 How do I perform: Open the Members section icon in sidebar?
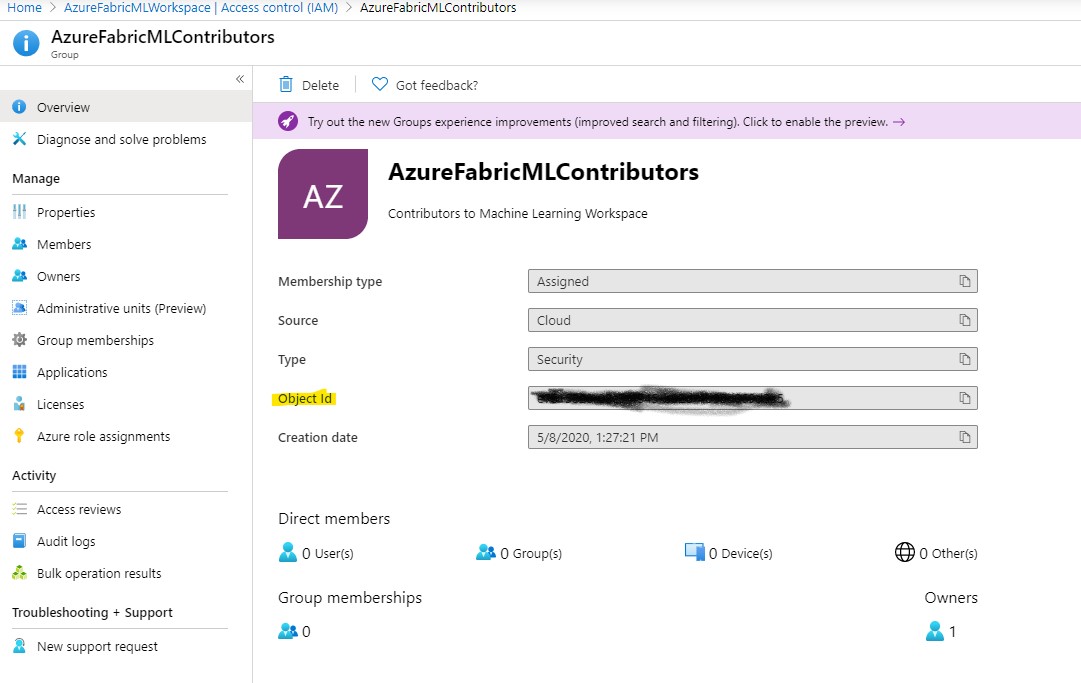(x=22, y=244)
